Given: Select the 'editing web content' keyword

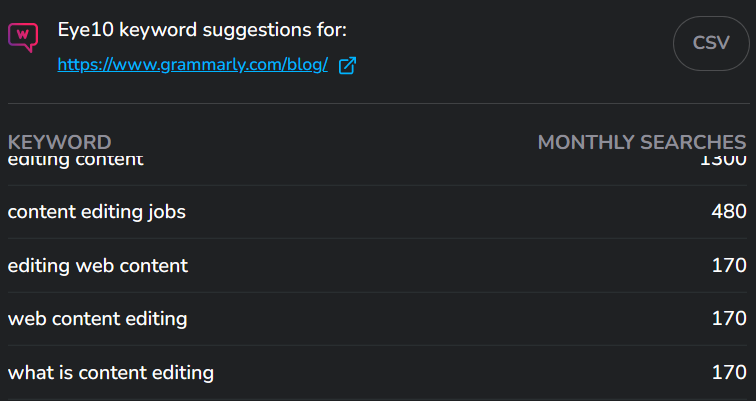Looking at the screenshot, I should point(98,266).
